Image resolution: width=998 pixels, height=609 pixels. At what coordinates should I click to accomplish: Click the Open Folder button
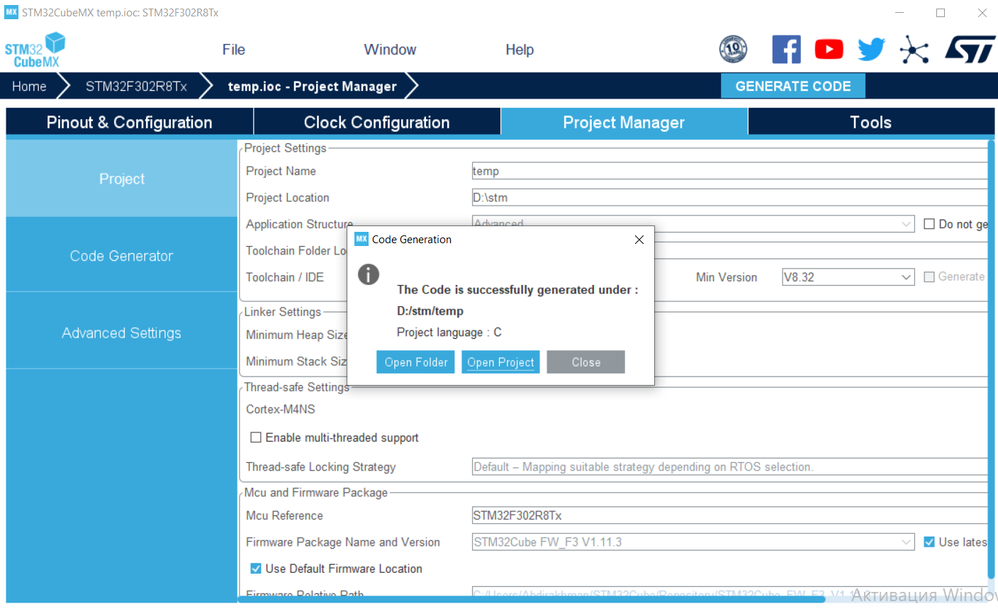[x=416, y=362]
